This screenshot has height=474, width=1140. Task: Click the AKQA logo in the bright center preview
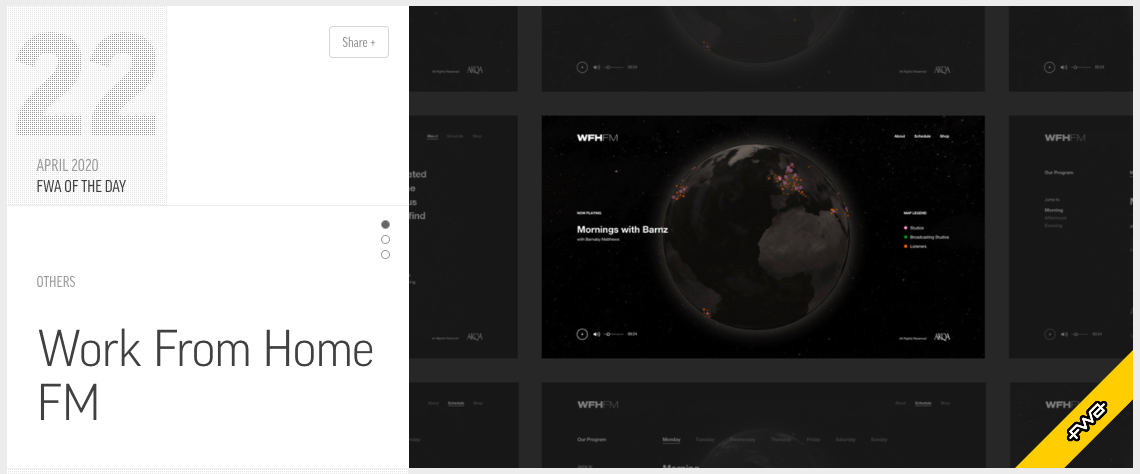(x=942, y=337)
